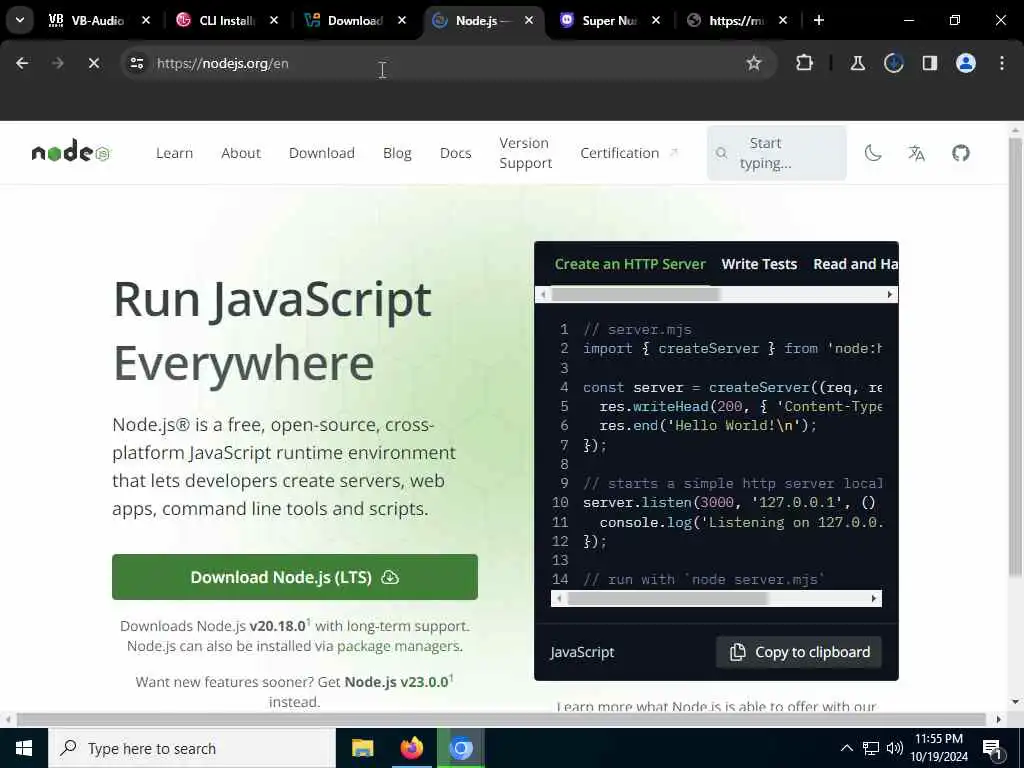Click the address bar URL

tap(223, 63)
